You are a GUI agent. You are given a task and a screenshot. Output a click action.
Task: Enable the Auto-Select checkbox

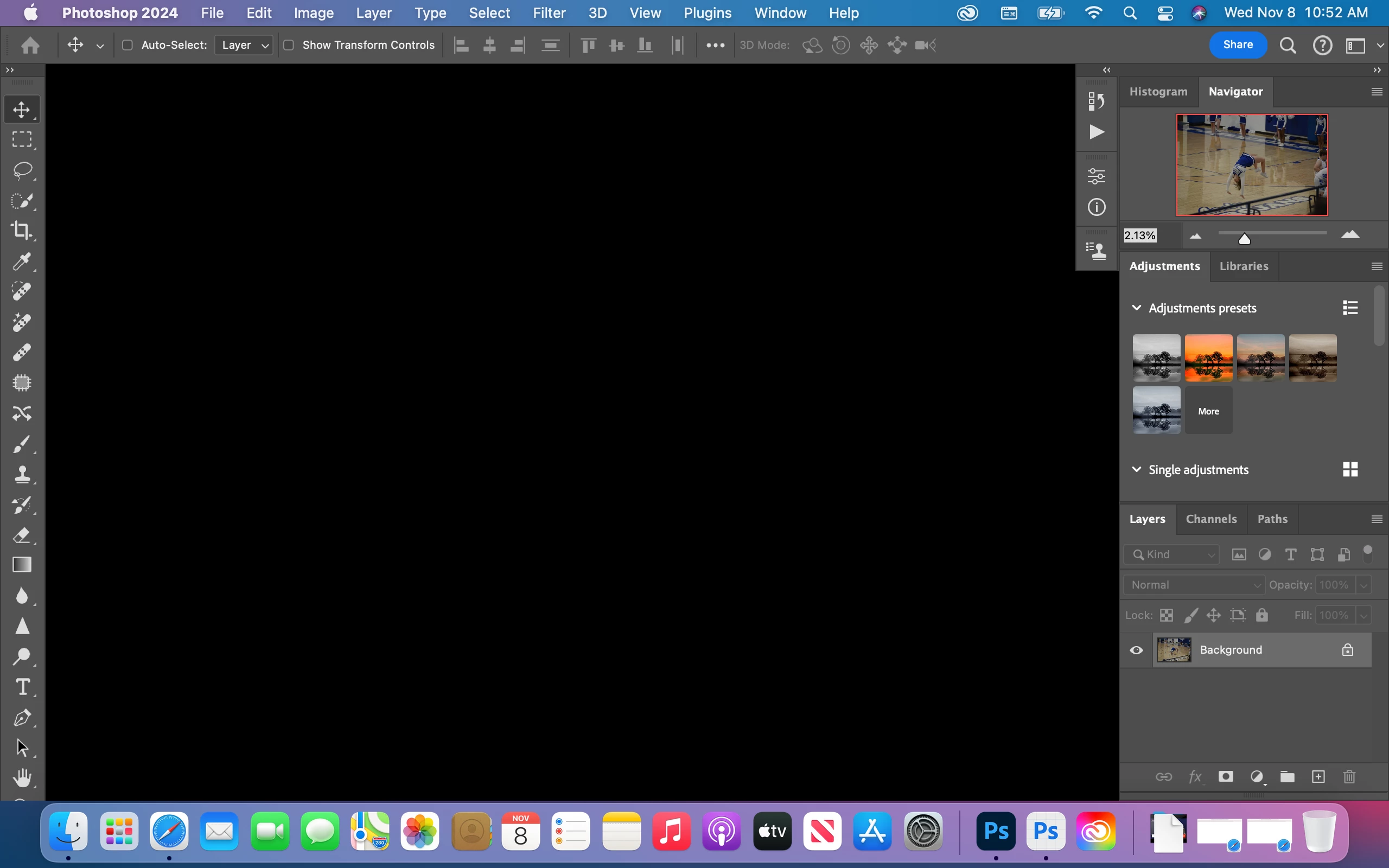tap(128, 45)
